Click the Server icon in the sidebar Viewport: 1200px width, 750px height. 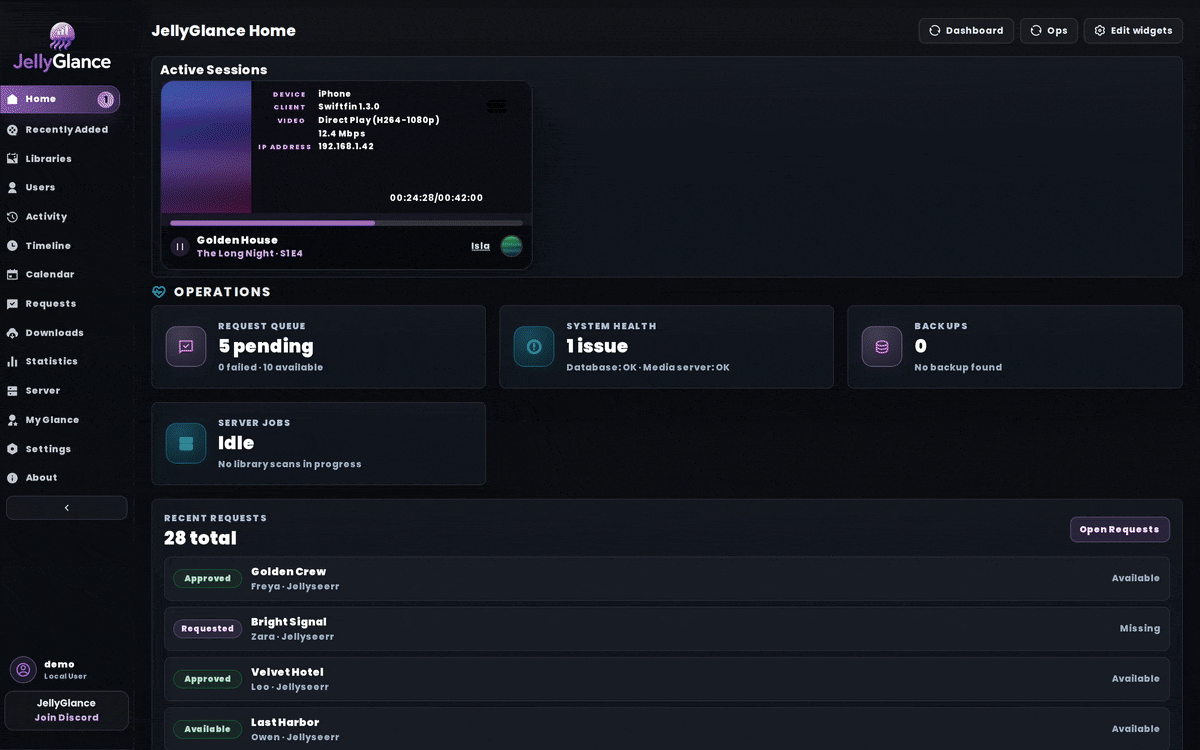(12, 391)
